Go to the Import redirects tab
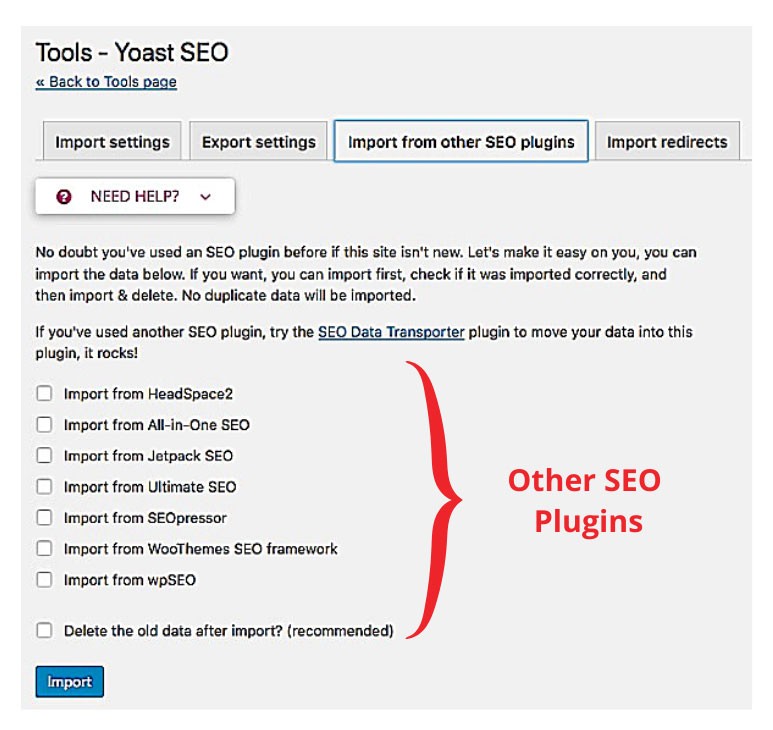This screenshot has height=730, width=773. [x=667, y=142]
